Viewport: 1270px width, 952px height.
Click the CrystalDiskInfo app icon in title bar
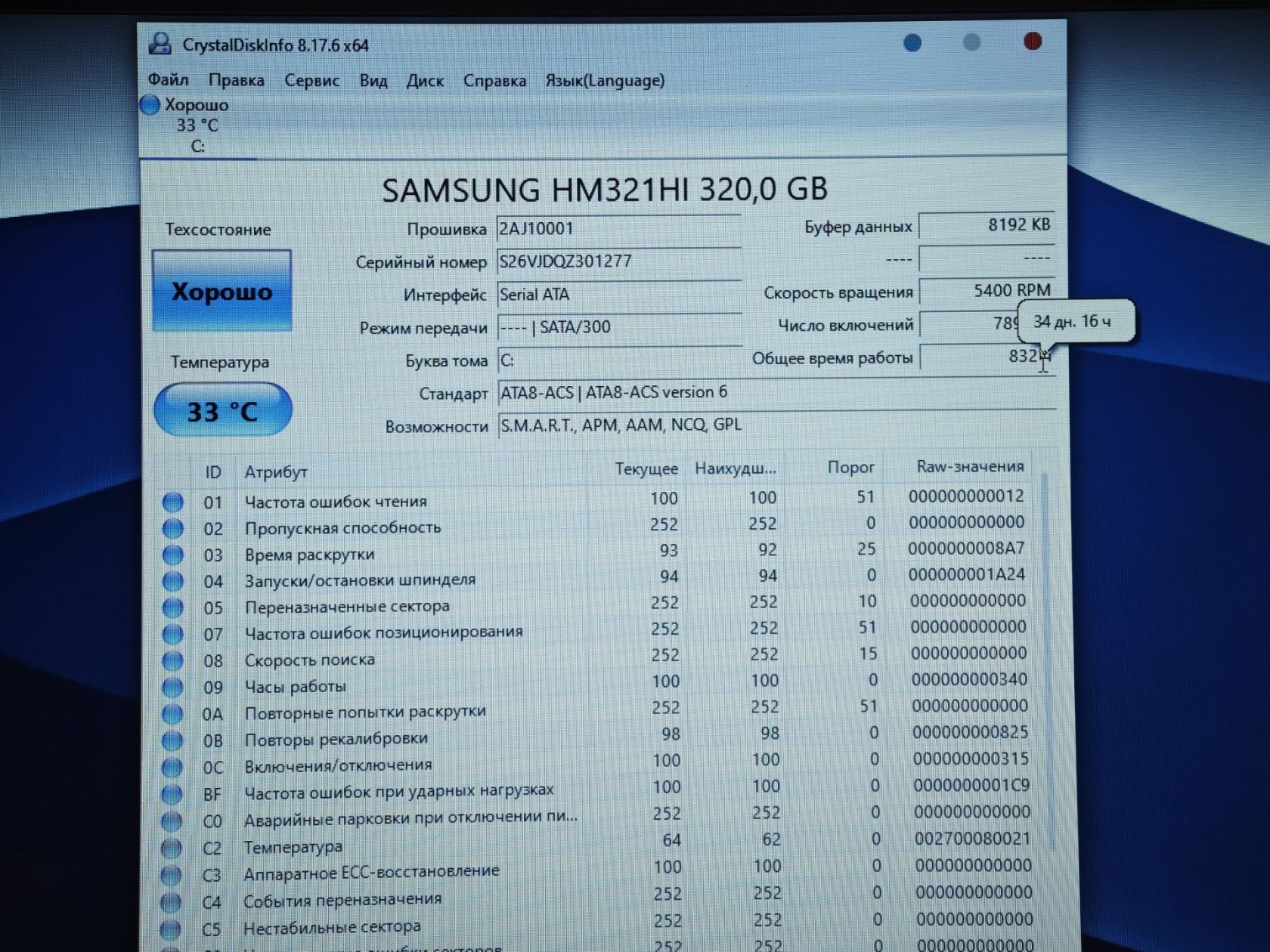tap(160, 44)
